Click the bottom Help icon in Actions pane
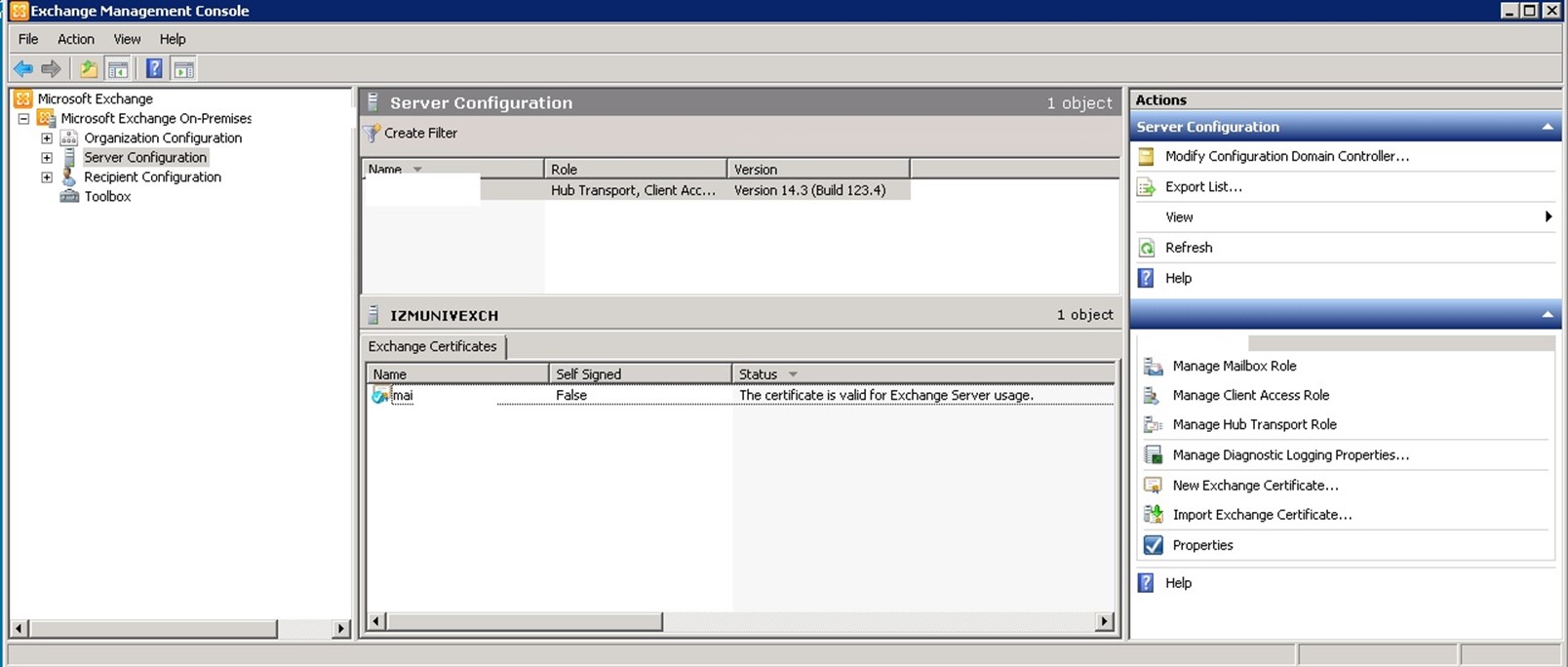Image resolution: width=1568 pixels, height=667 pixels. 1147,583
